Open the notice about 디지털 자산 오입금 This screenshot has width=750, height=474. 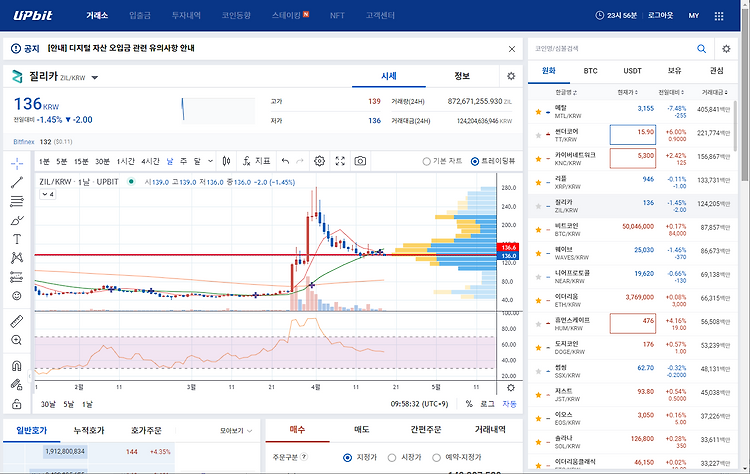pyautogui.click(x=121, y=48)
